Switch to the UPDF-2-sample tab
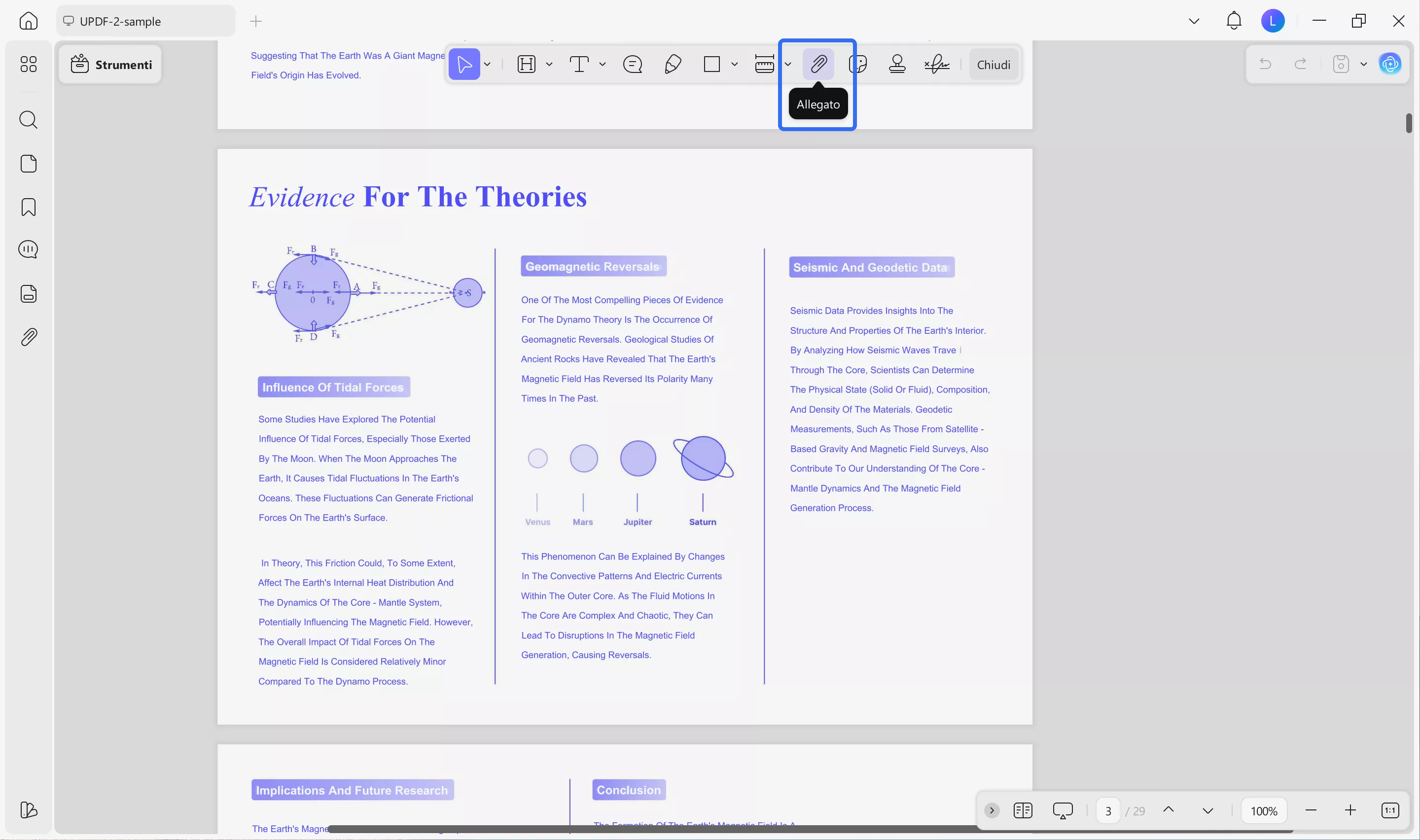The height and width of the screenshot is (840, 1420). coord(146,21)
